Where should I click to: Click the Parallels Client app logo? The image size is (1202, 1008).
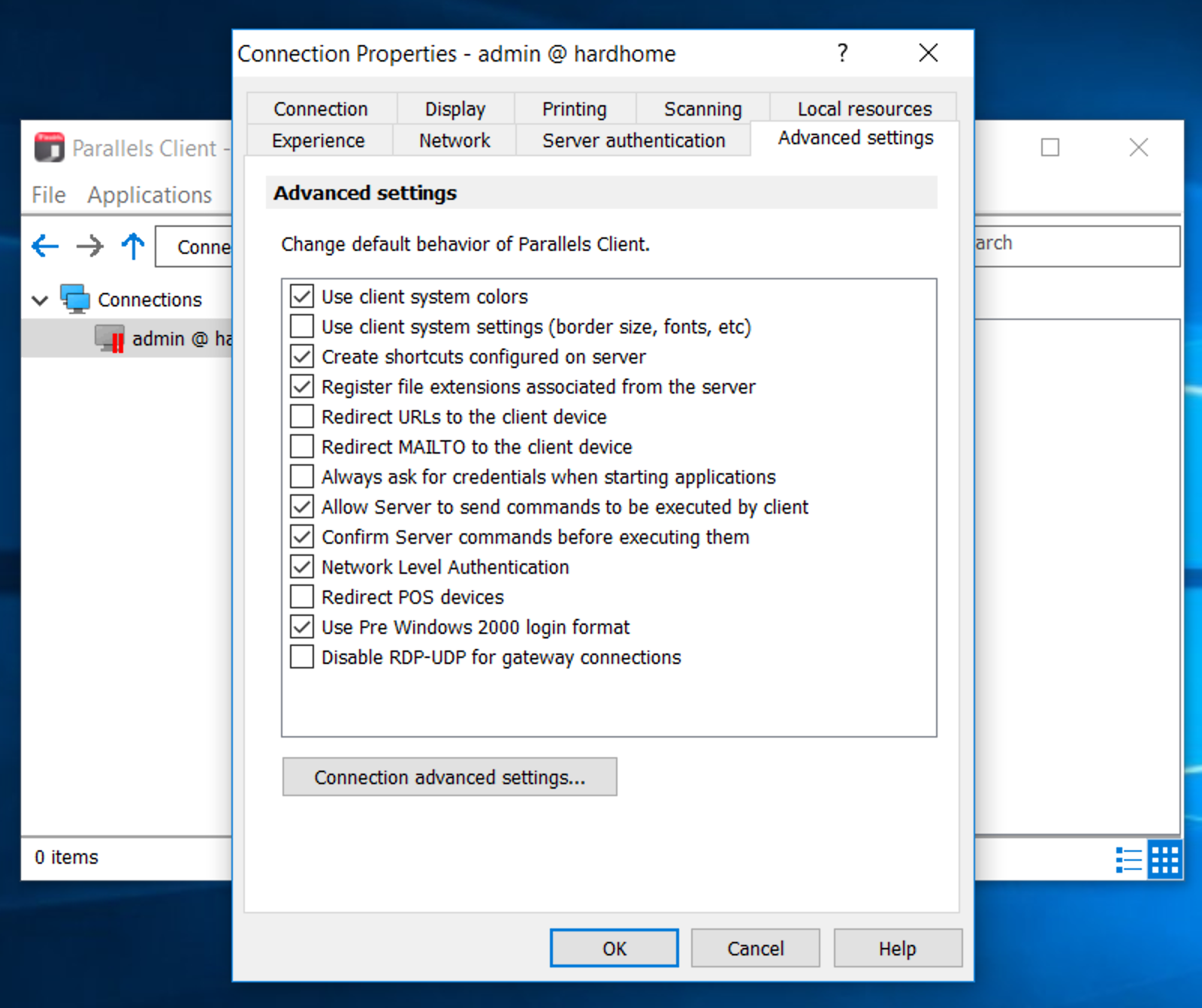(x=50, y=147)
